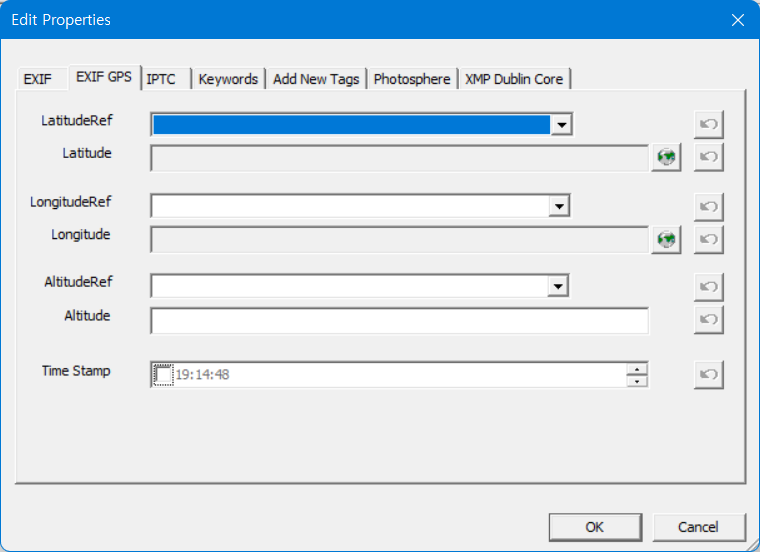Viewport: 760px width, 552px height.
Task: Confirm changes with OK button
Action: [595, 527]
